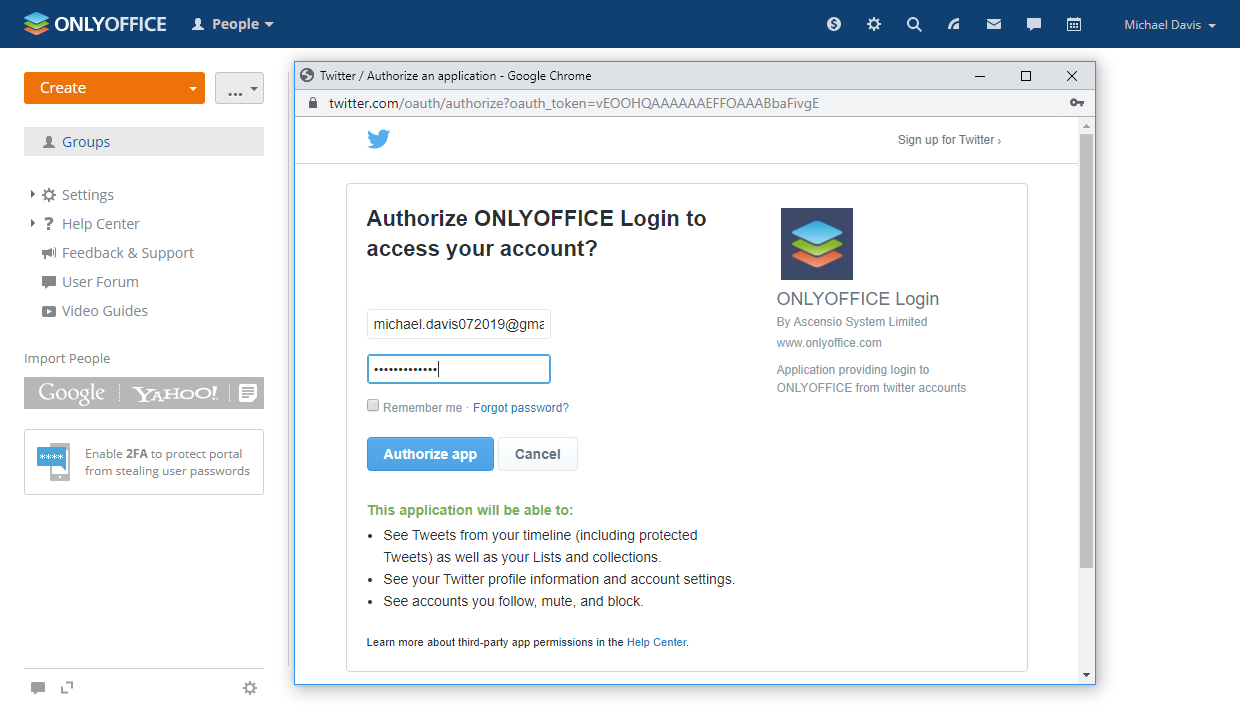Click Sign up for Twitter link

pyautogui.click(x=949, y=140)
